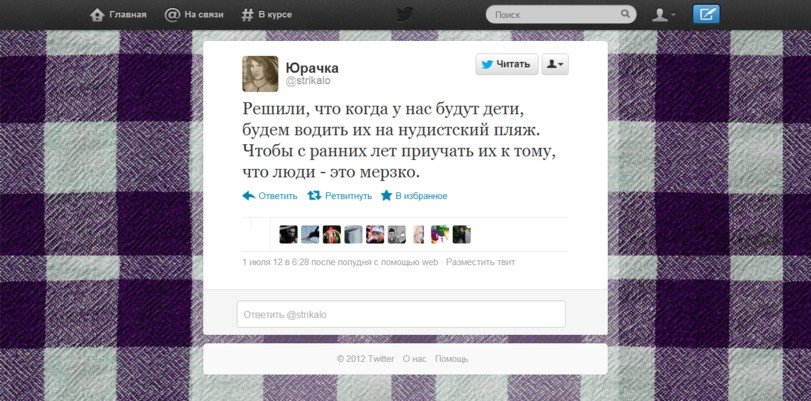
Task: Open the На связи tab
Action: (x=194, y=14)
